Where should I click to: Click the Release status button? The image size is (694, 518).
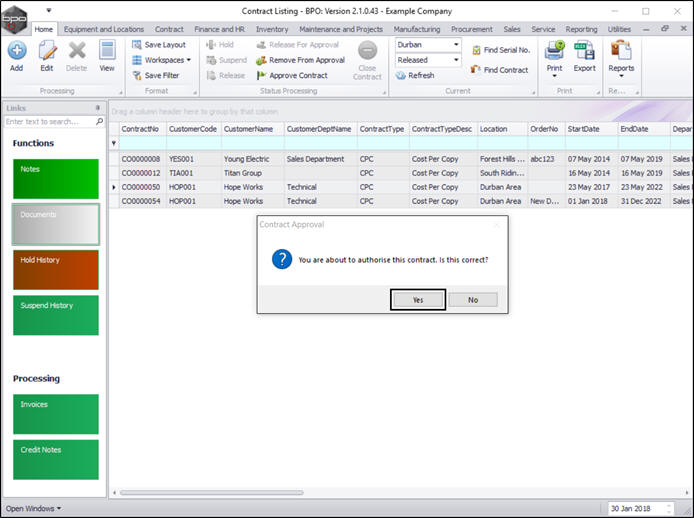click(x=226, y=76)
